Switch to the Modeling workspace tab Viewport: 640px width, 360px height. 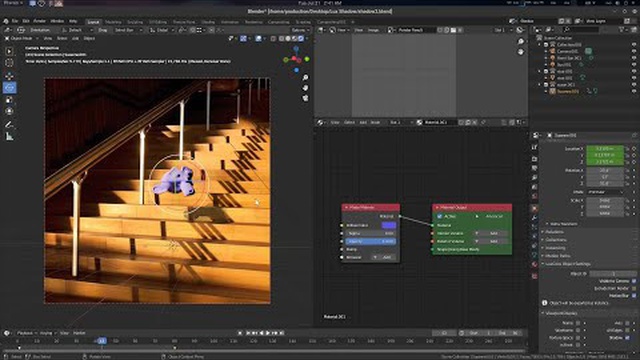pyautogui.click(x=113, y=22)
